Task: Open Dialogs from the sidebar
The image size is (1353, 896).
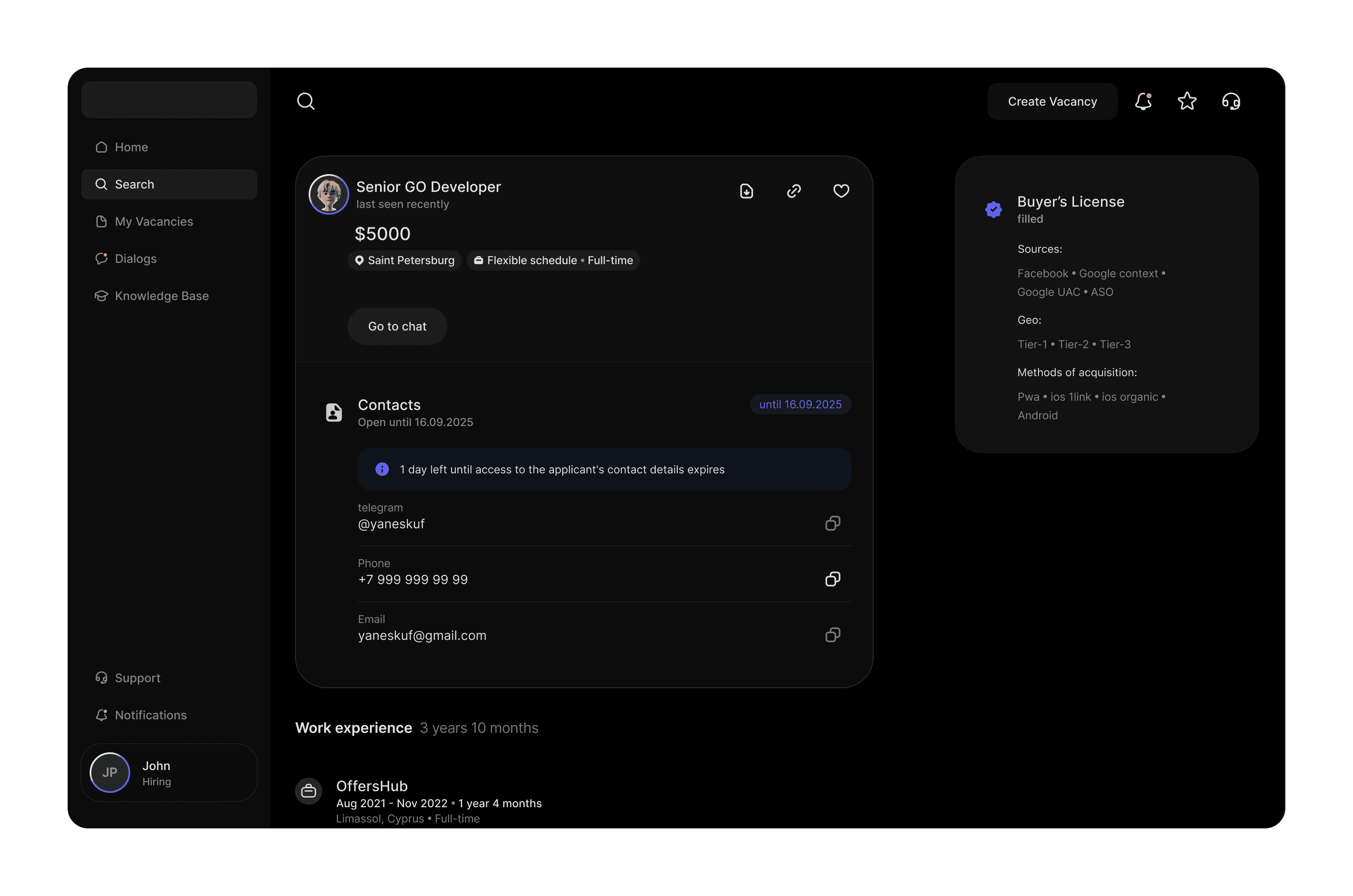Action: tap(135, 258)
